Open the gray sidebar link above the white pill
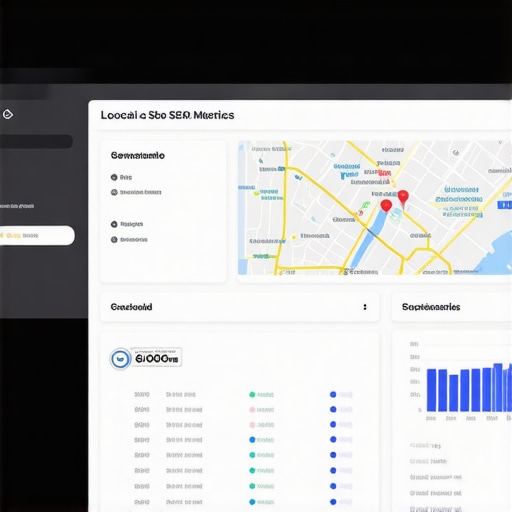This screenshot has height=512, width=512. 17,206
